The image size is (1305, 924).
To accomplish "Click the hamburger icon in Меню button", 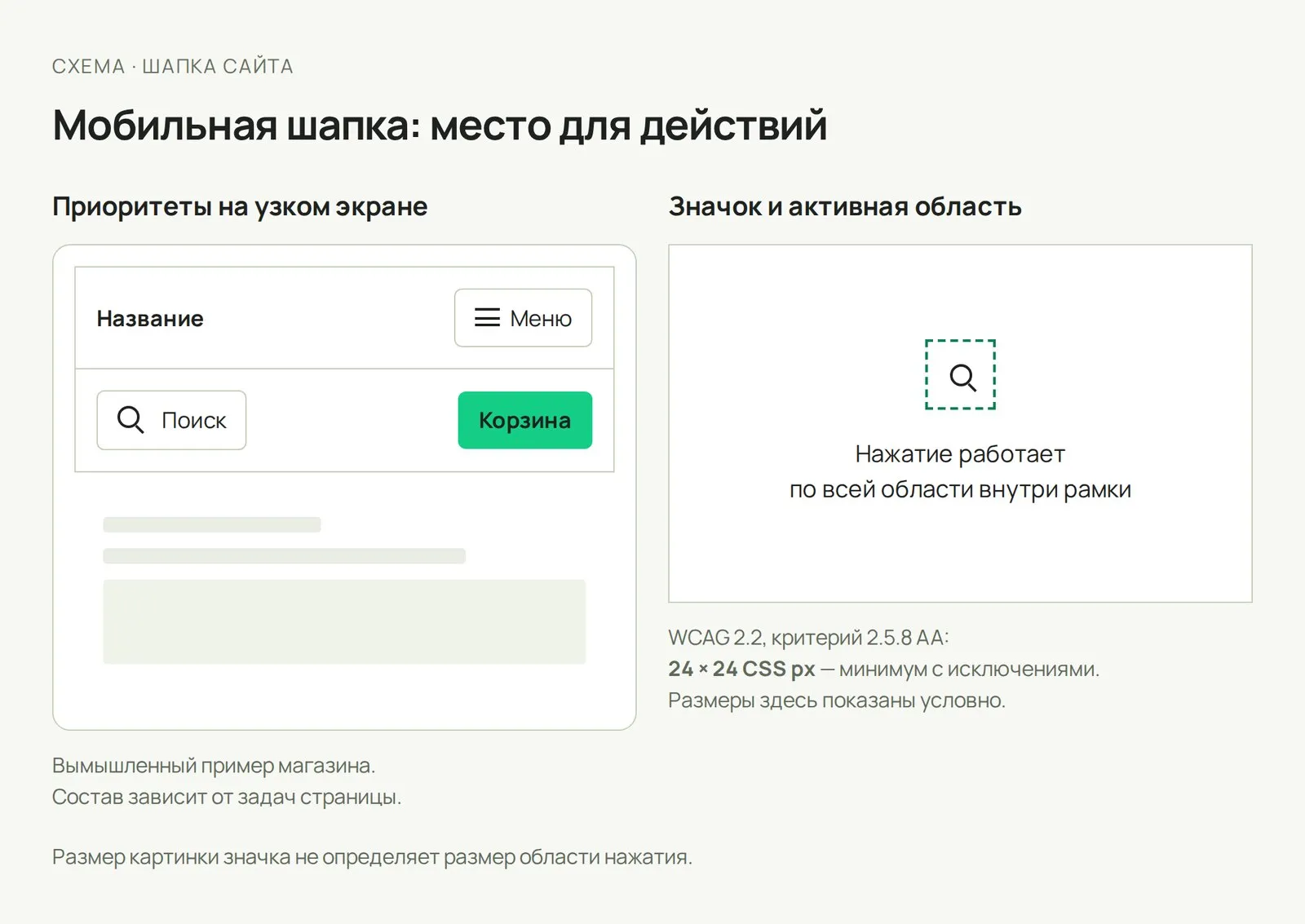I will [x=487, y=318].
